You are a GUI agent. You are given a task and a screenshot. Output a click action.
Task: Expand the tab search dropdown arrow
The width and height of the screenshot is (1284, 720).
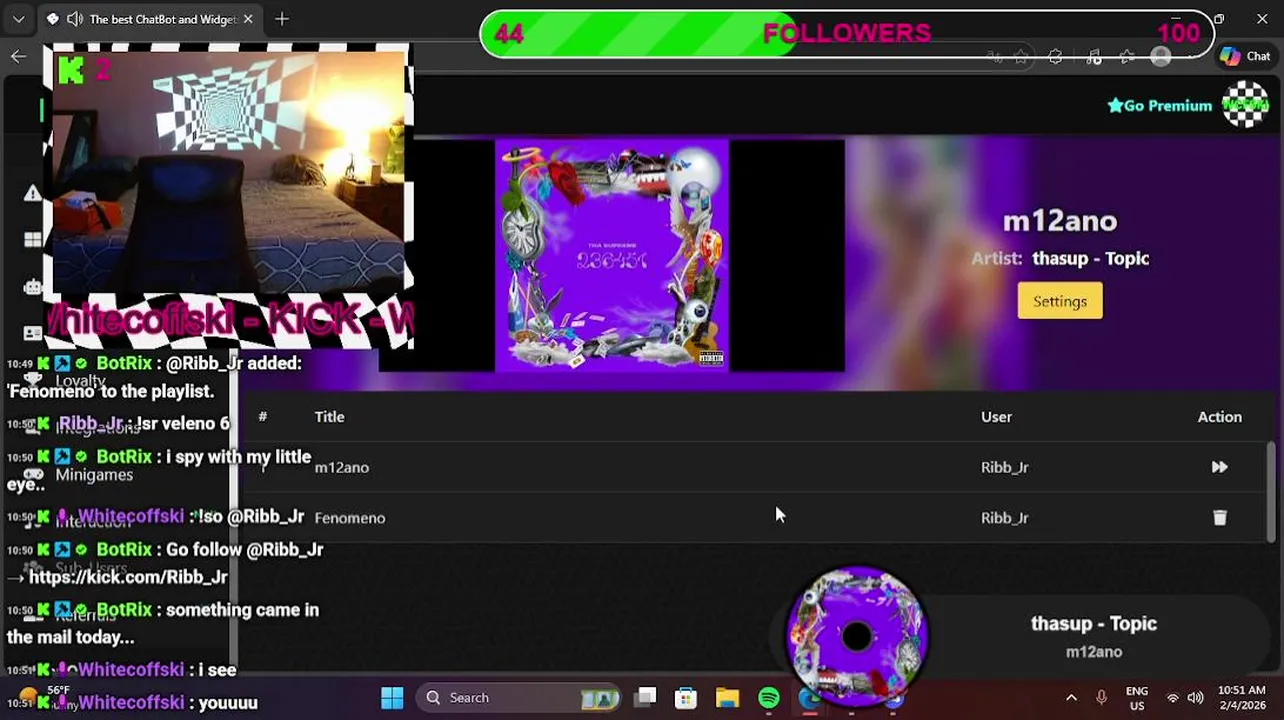[x=18, y=19]
